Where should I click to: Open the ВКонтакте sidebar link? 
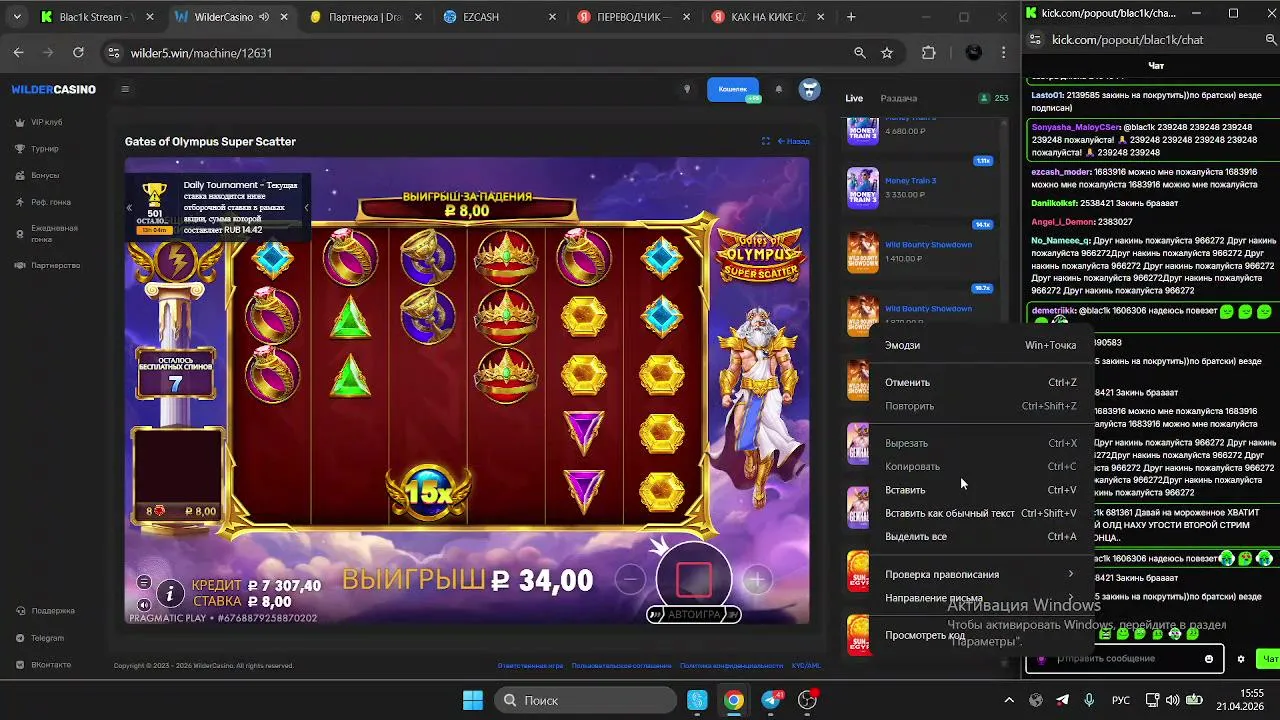44,665
